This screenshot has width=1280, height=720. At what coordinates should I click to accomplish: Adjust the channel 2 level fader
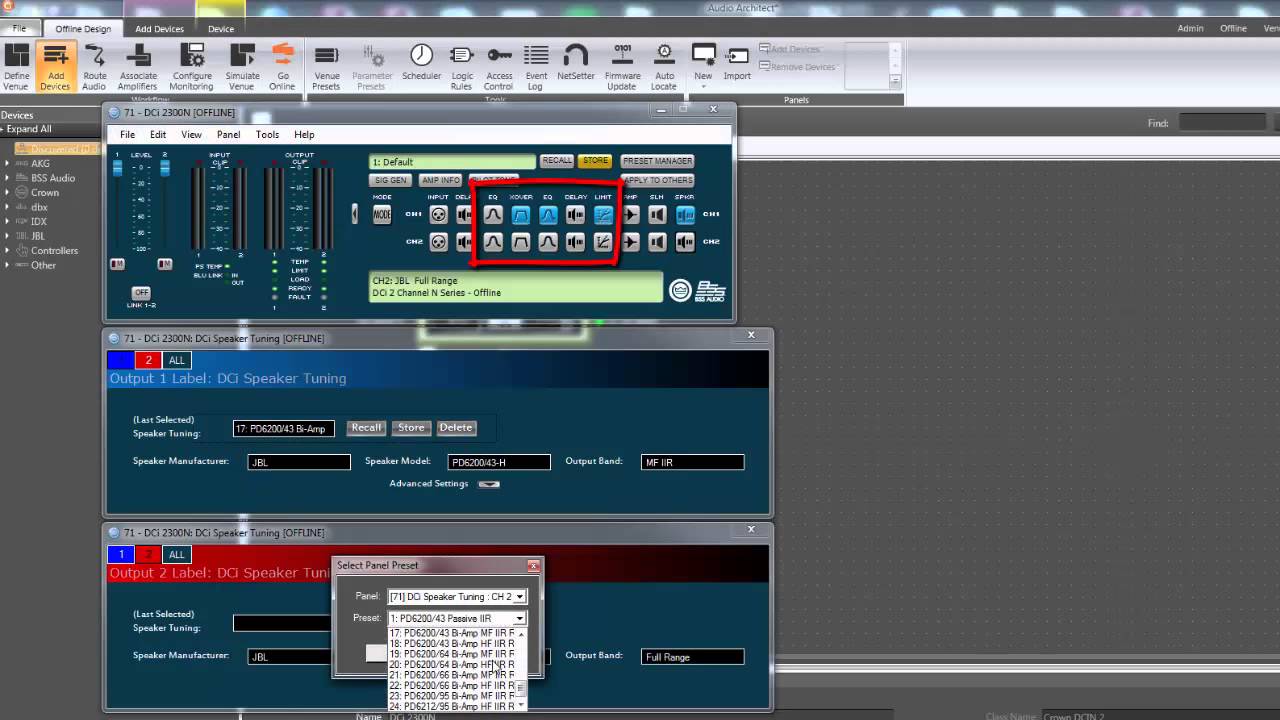165,169
